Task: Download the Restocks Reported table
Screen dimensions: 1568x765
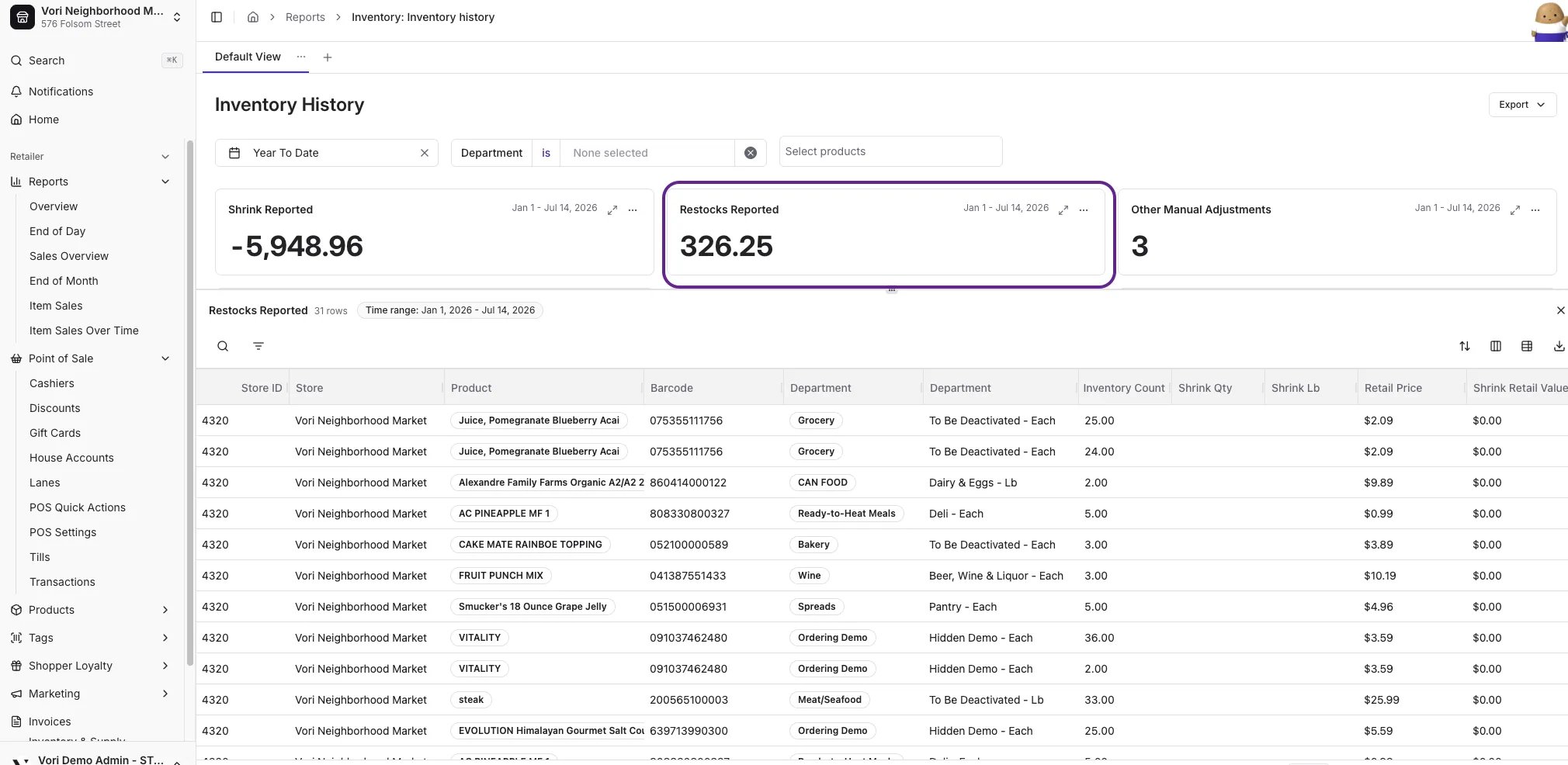Action: coord(1559,346)
